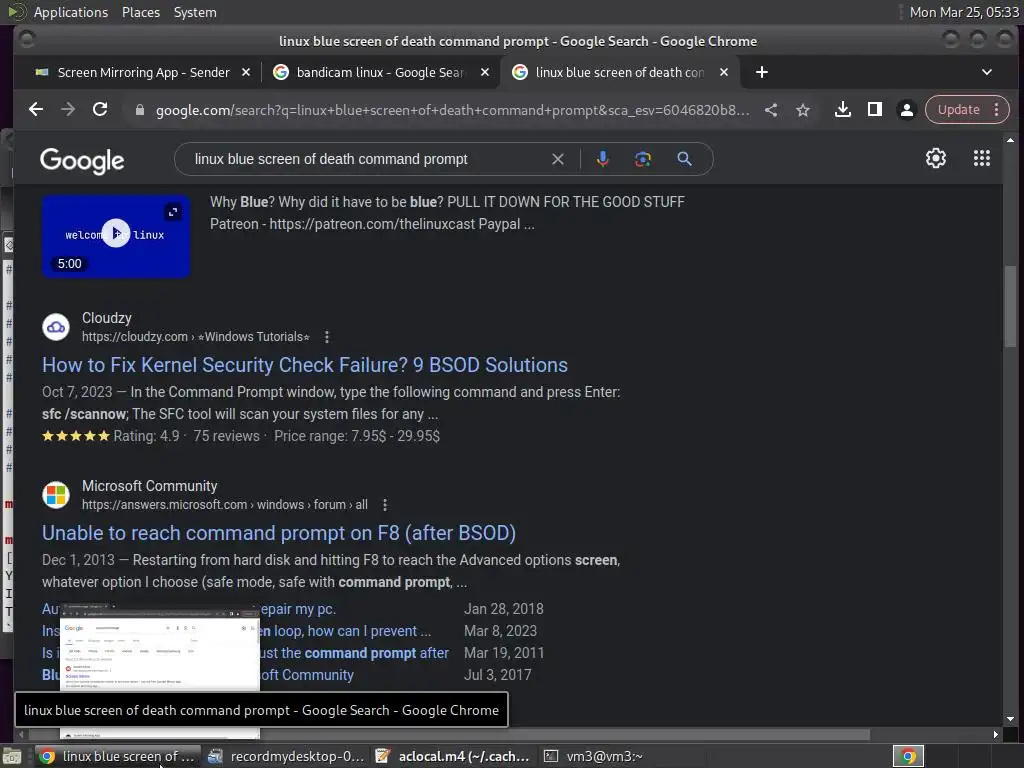
Task: Click the vertical scrollbar thumb
Action: click(x=1010, y=307)
